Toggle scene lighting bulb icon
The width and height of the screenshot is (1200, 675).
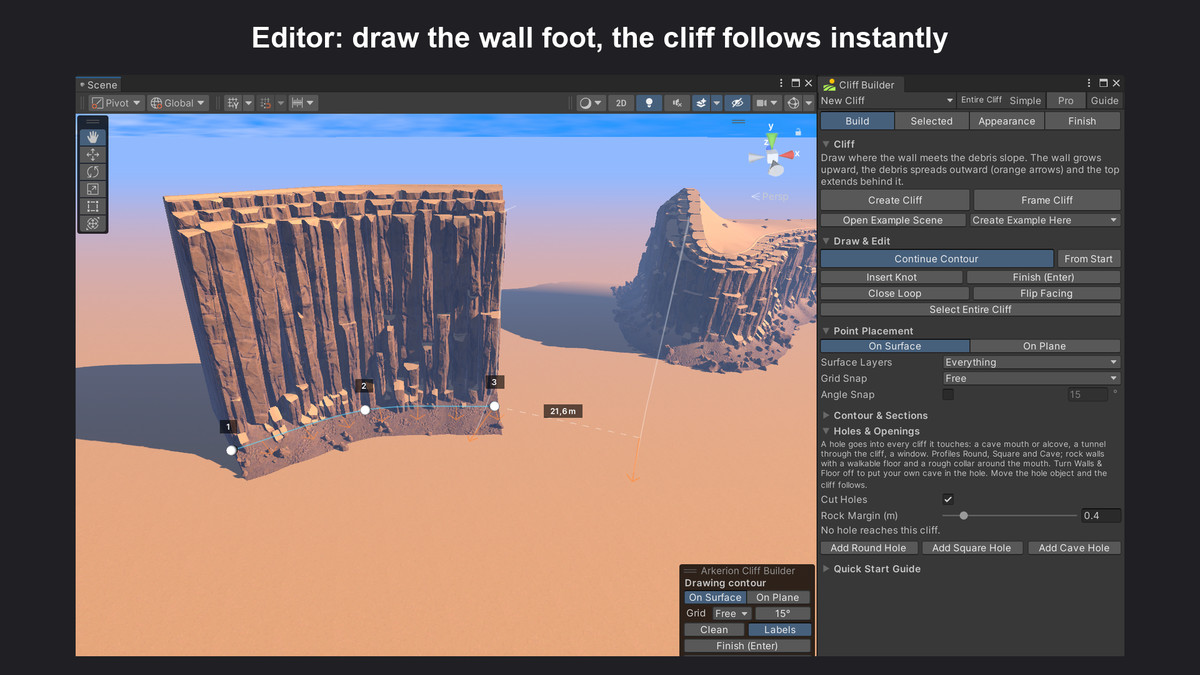[648, 103]
